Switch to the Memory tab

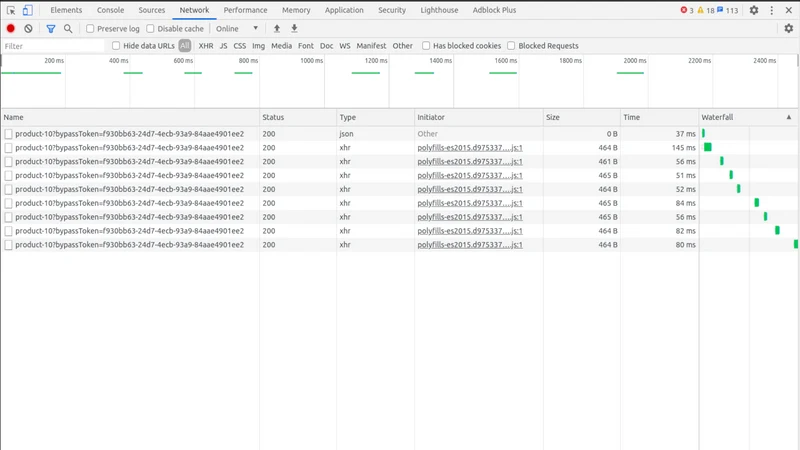tap(296, 10)
